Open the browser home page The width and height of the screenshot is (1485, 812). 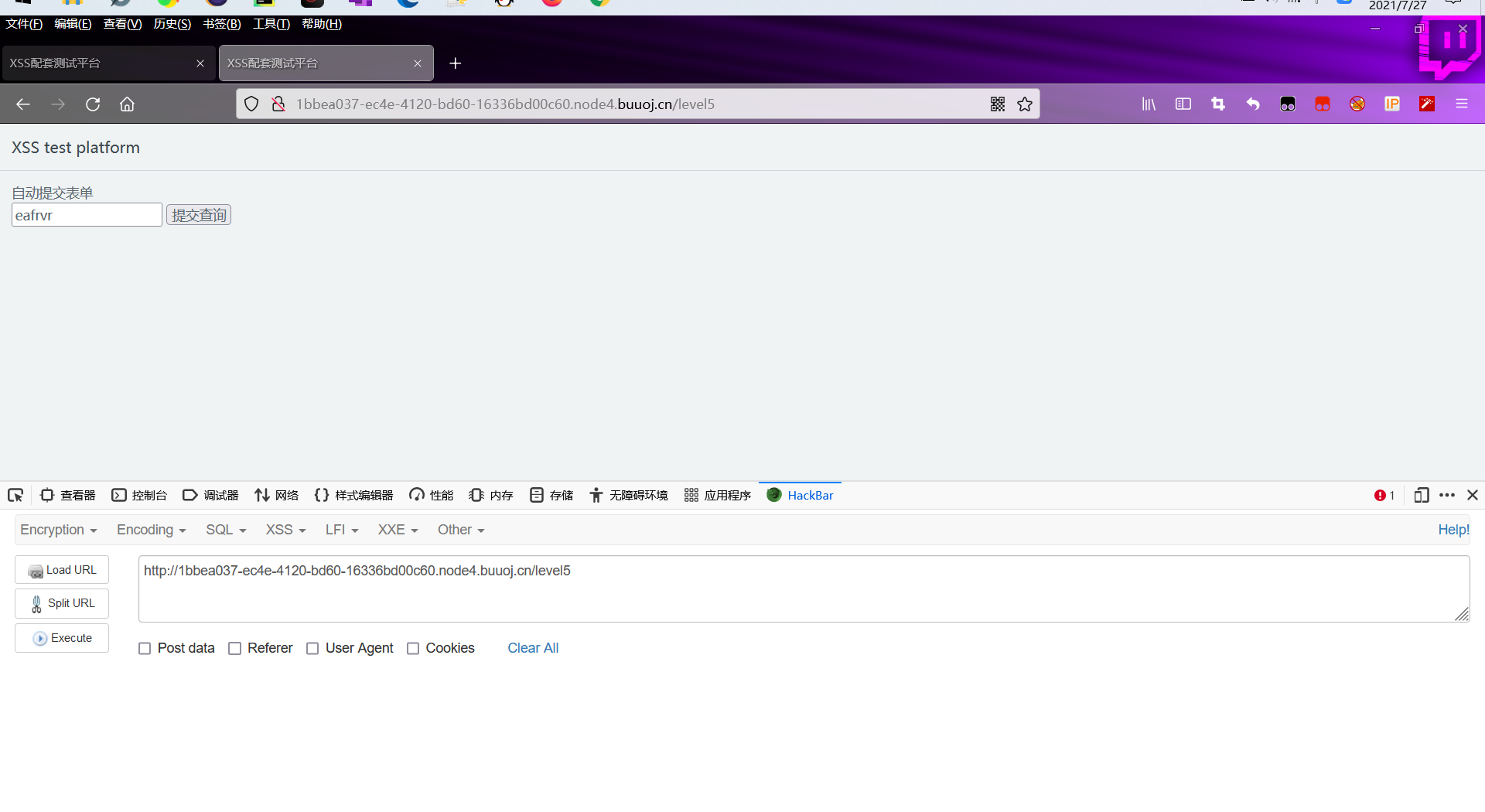click(x=127, y=104)
